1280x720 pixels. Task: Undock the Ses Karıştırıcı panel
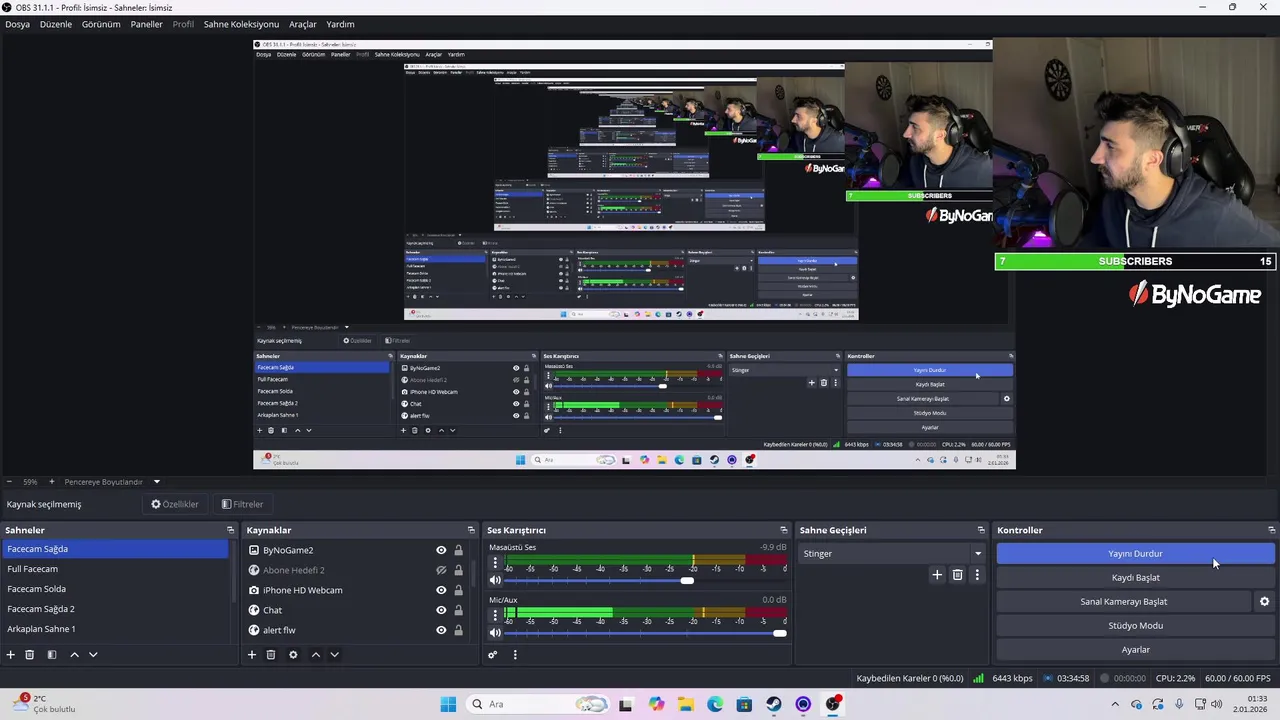pos(784,530)
